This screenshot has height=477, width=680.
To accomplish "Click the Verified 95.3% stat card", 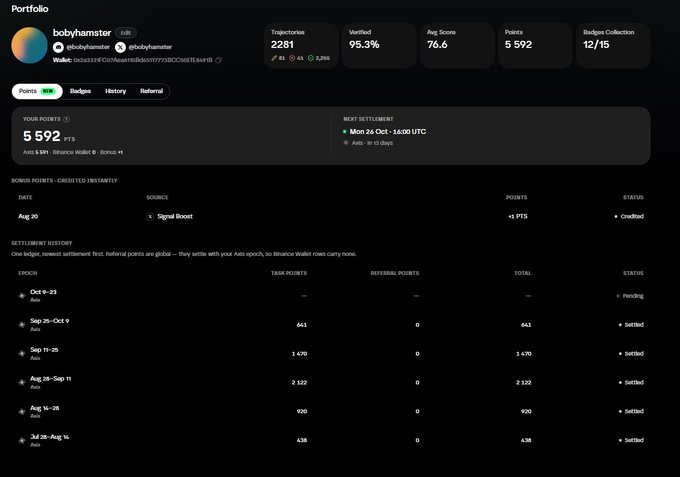I will tap(379, 46).
